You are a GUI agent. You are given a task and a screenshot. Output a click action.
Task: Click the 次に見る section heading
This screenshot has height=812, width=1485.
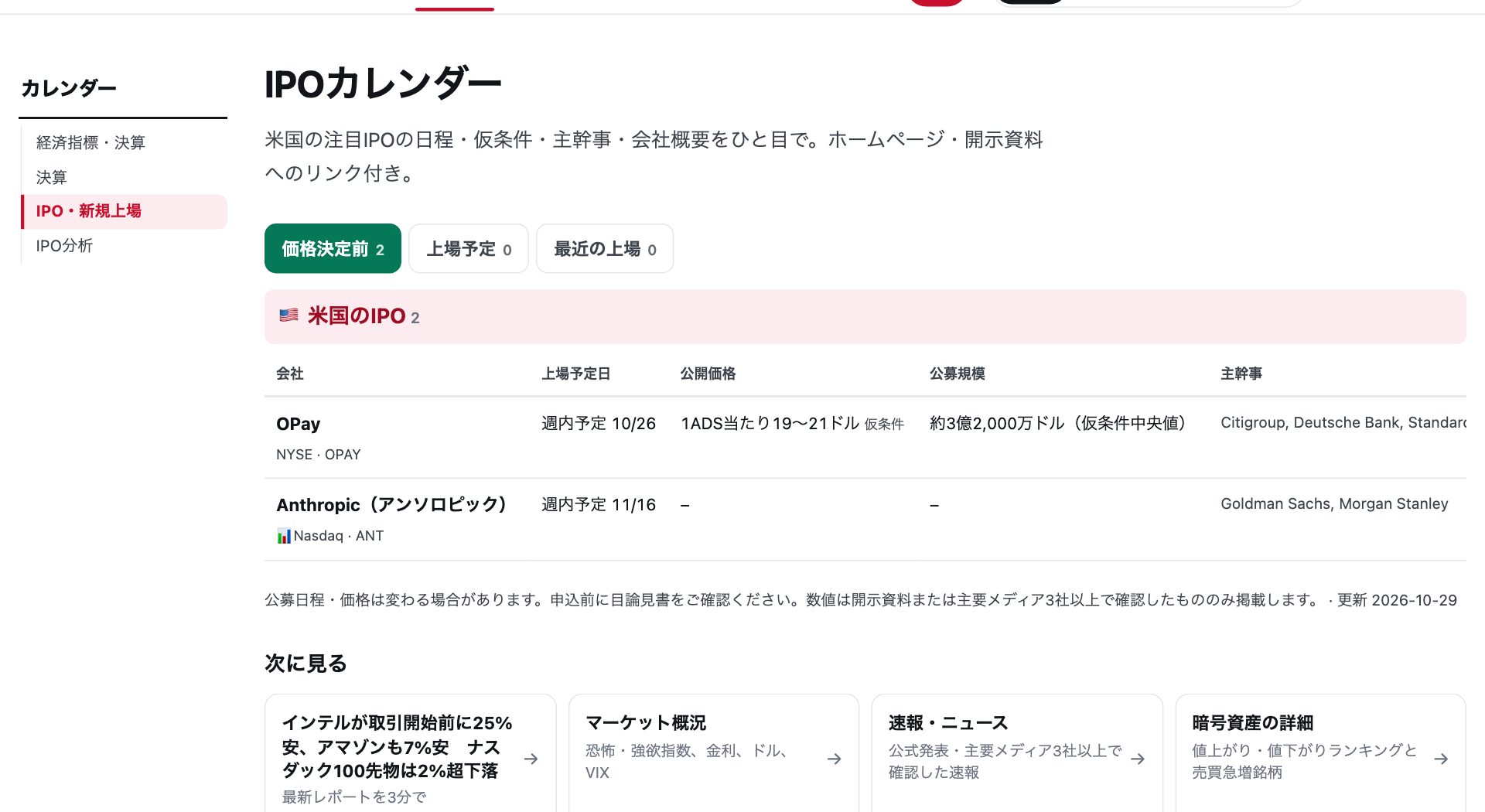click(x=306, y=664)
